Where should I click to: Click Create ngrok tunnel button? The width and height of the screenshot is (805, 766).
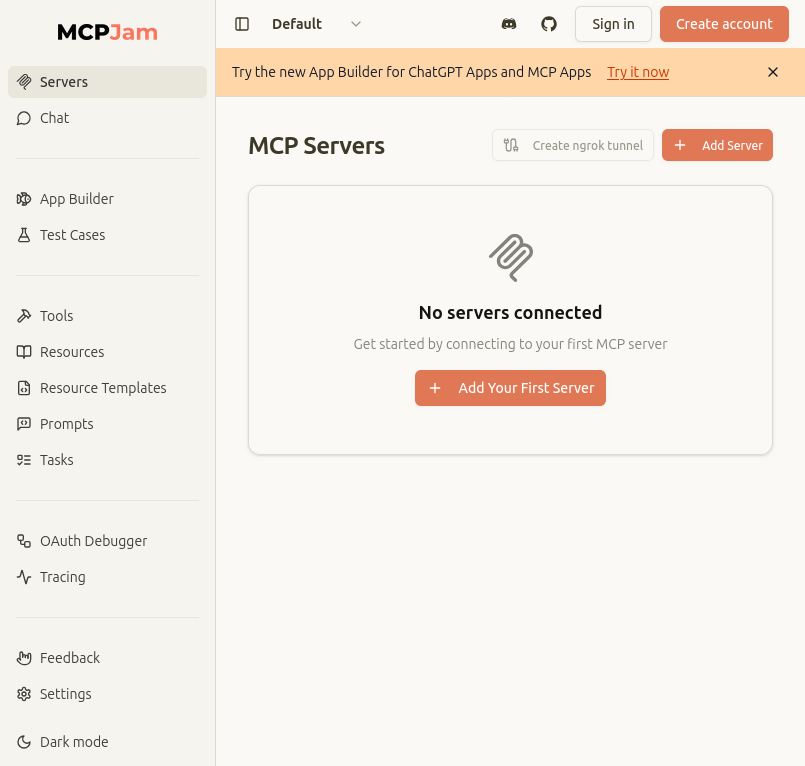pyautogui.click(x=572, y=145)
